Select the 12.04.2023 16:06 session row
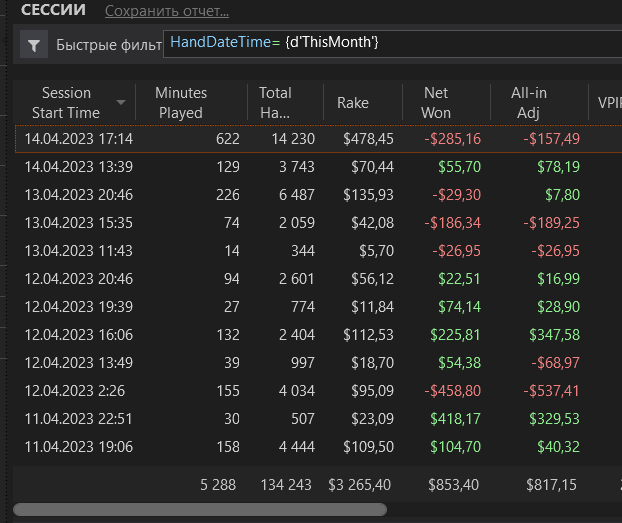This screenshot has width=622, height=523. (319, 335)
